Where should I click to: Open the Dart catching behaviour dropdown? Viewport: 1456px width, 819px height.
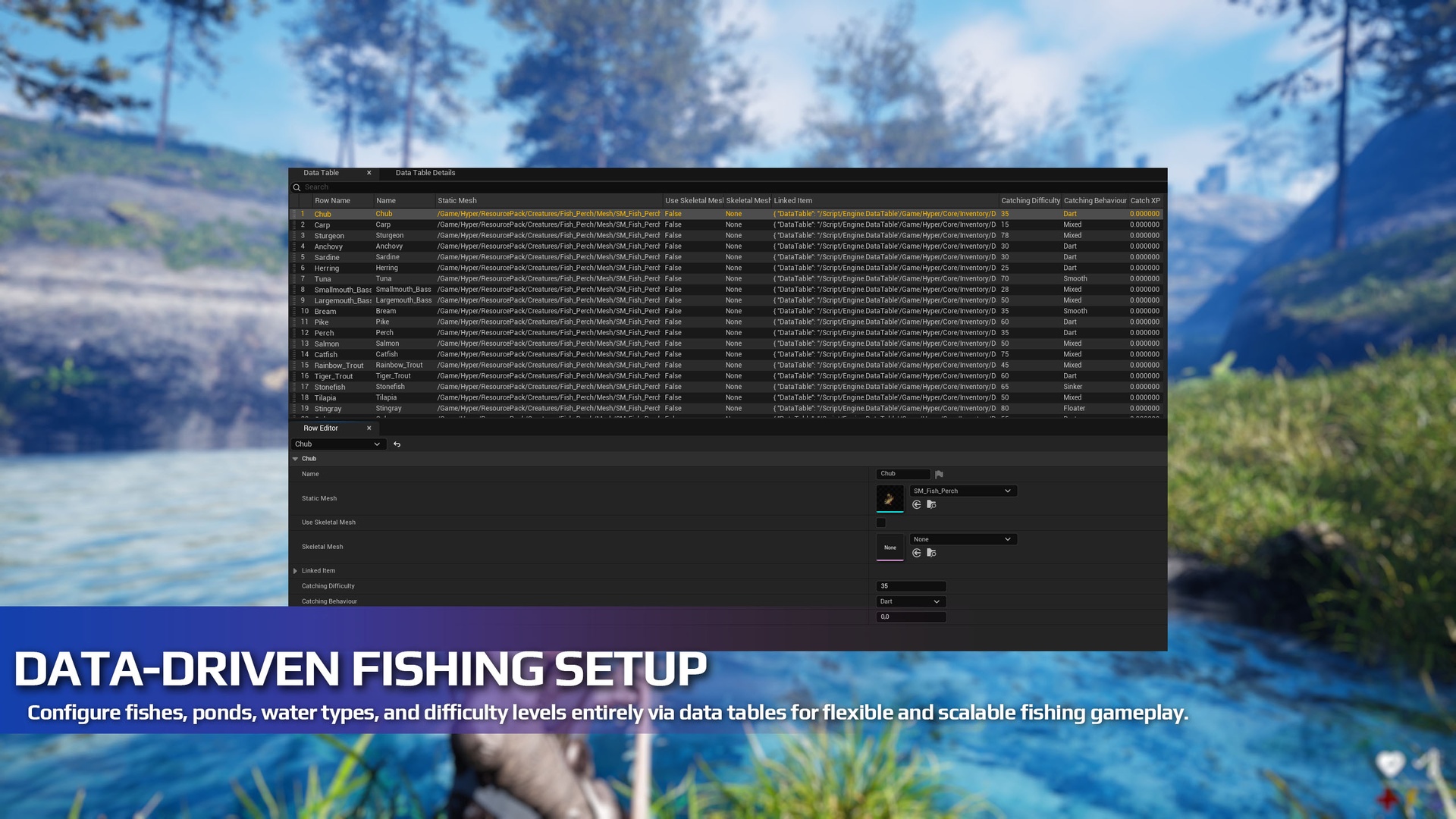click(x=911, y=601)
